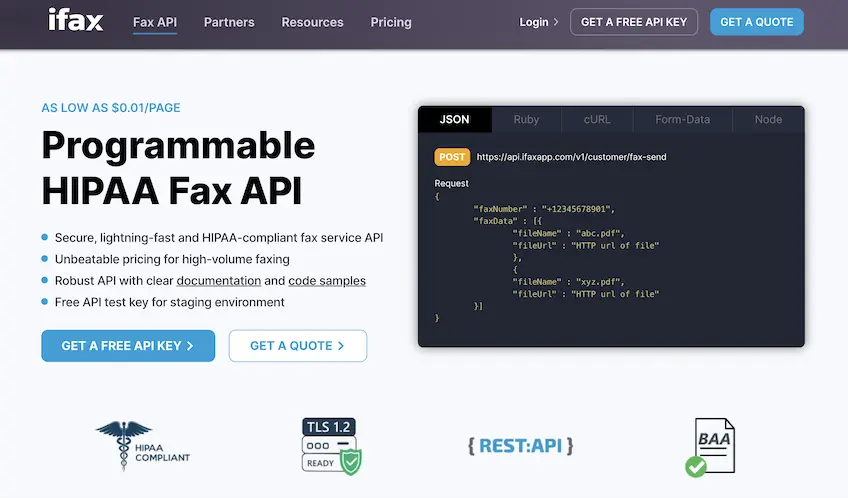Viewport: 848px width, 498px height.
Task: Expand the Login link with chevron
Action: (x=539, y=22)
